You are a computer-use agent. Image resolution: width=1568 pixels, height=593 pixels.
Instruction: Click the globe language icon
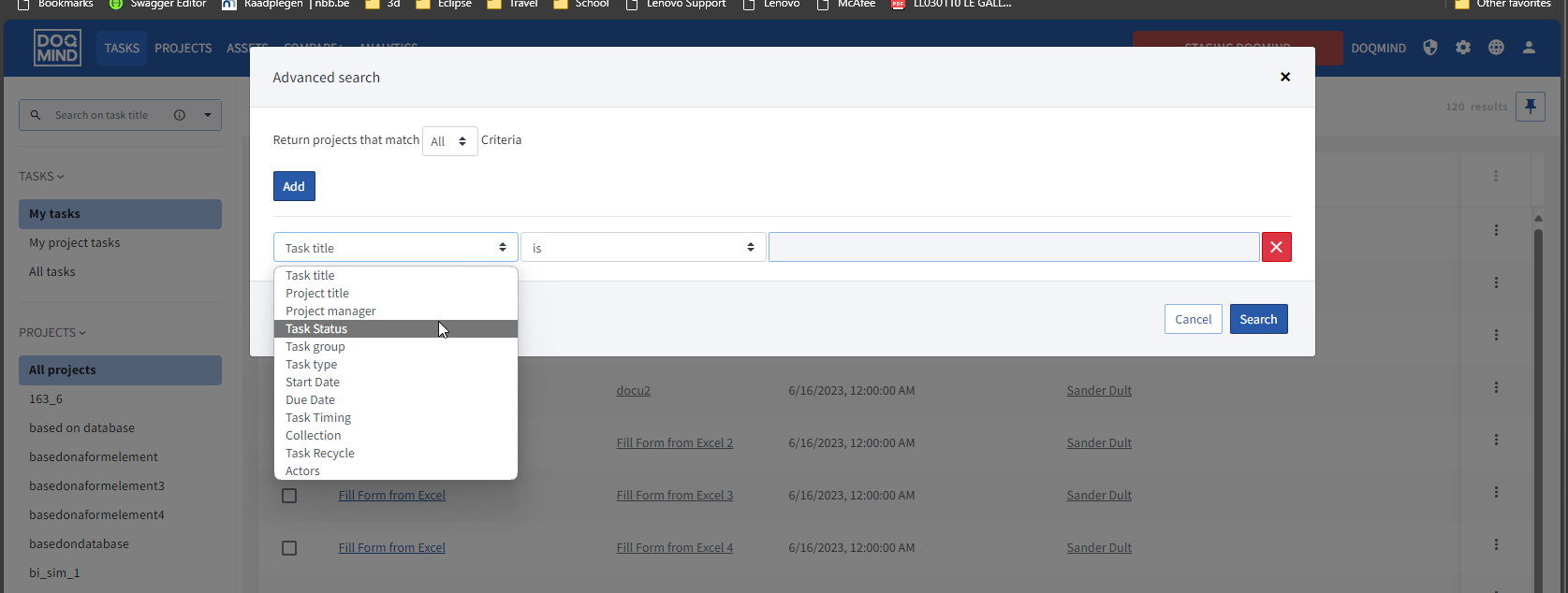(1496, 48)
